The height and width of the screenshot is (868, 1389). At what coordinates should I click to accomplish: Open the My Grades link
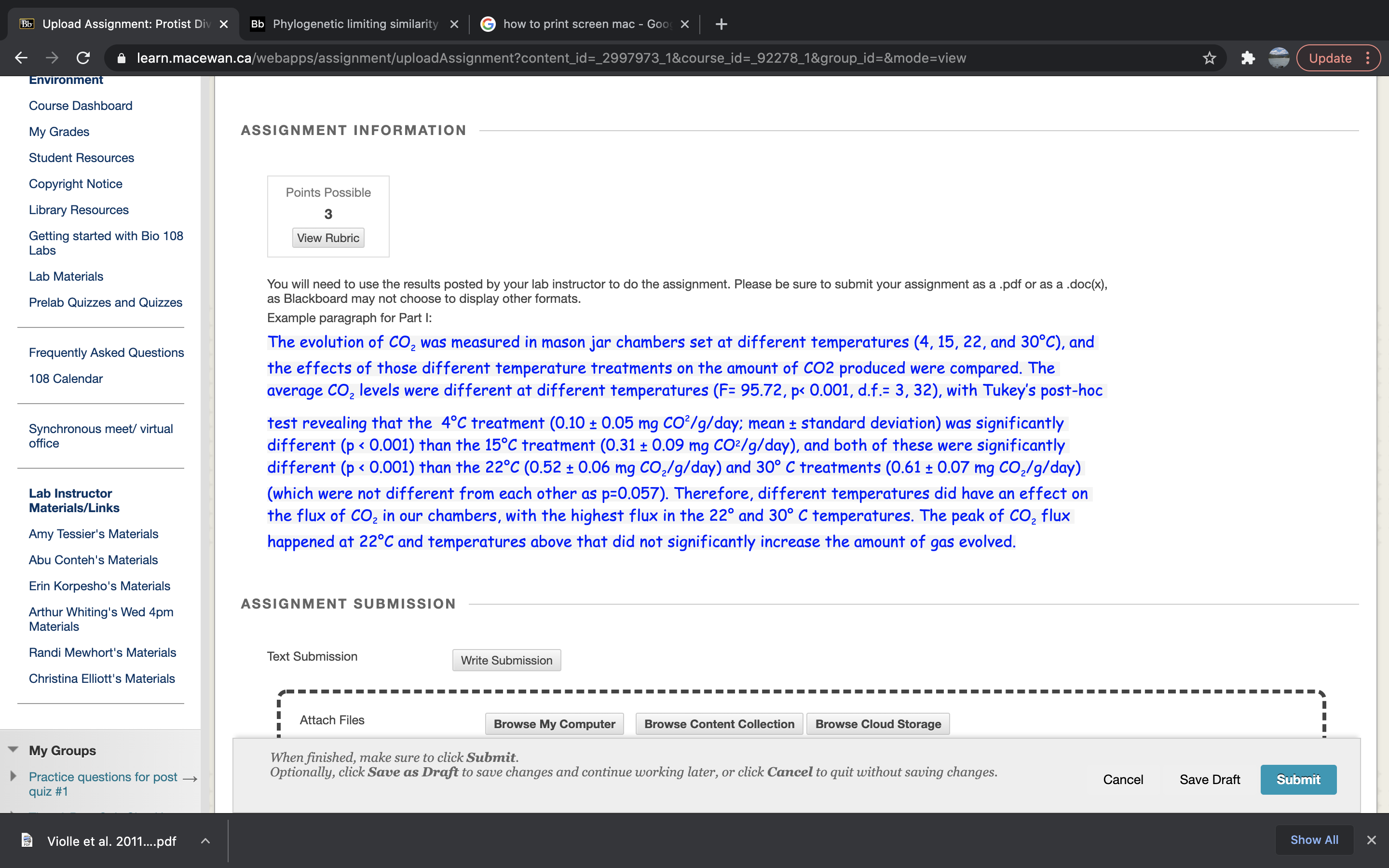point(59,132)
